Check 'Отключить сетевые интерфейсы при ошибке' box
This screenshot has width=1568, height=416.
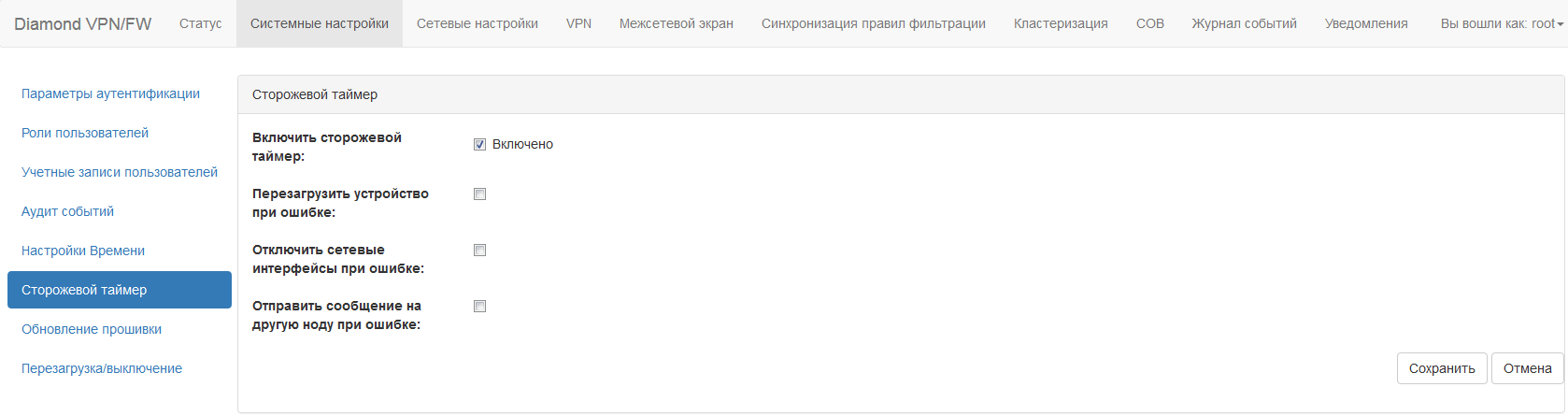(x=479, y=251)
